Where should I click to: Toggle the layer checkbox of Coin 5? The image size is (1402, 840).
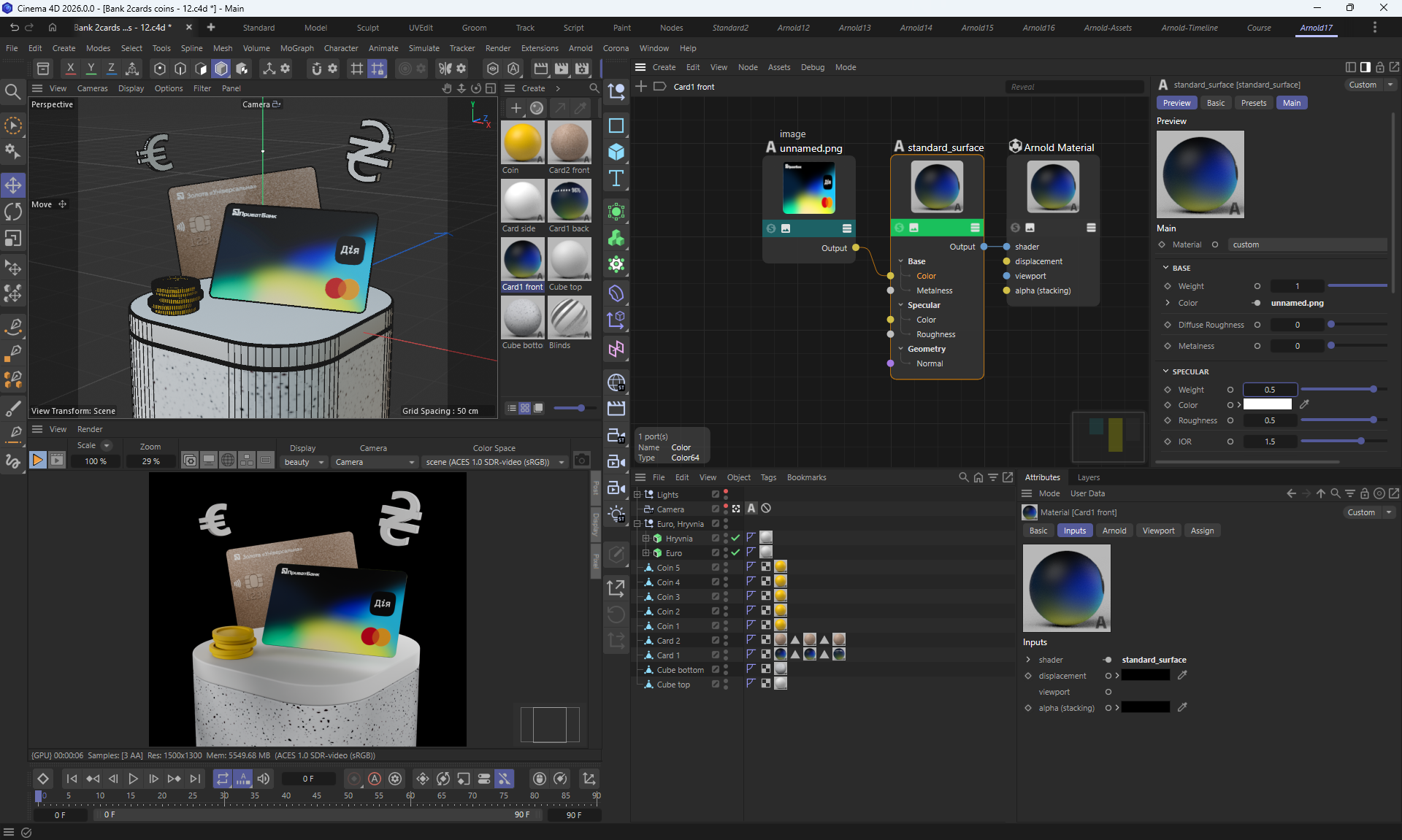point(716,568)
